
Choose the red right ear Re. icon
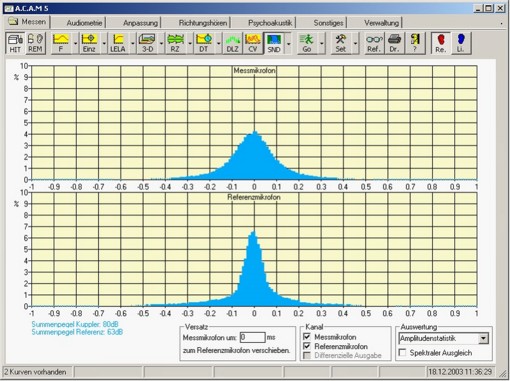440,43
